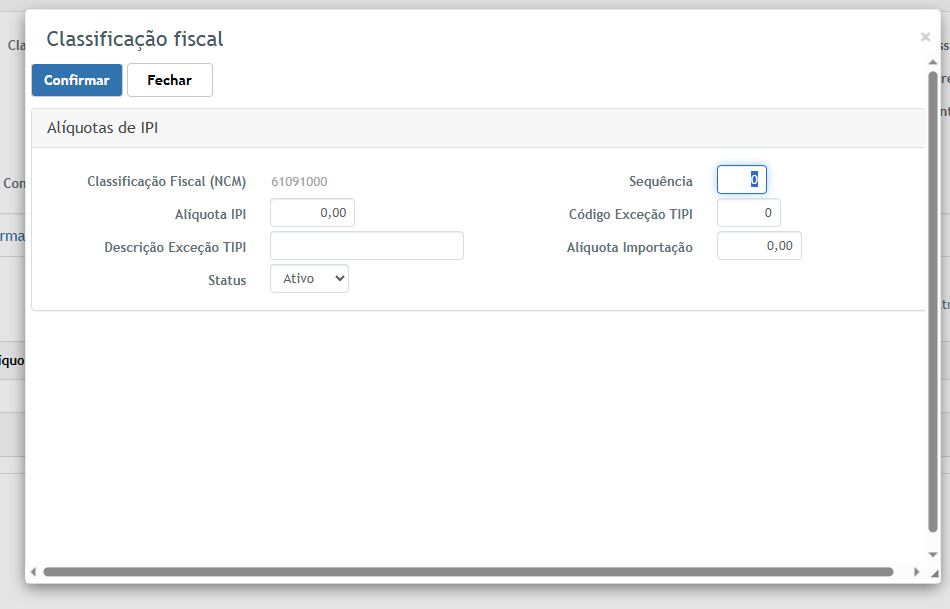Image resolution: width=950 pixels, height=609 pixels.
Task: Click the vertical scrollbar thumb of the dialog
Action: (x=933, y=300)
